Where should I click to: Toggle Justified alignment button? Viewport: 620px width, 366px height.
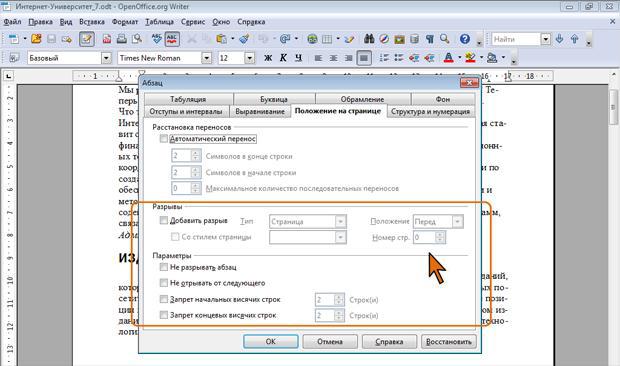364,58
